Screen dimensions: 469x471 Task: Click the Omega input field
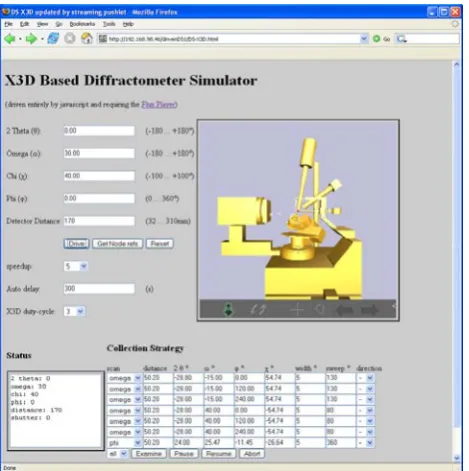pos(99,153)
